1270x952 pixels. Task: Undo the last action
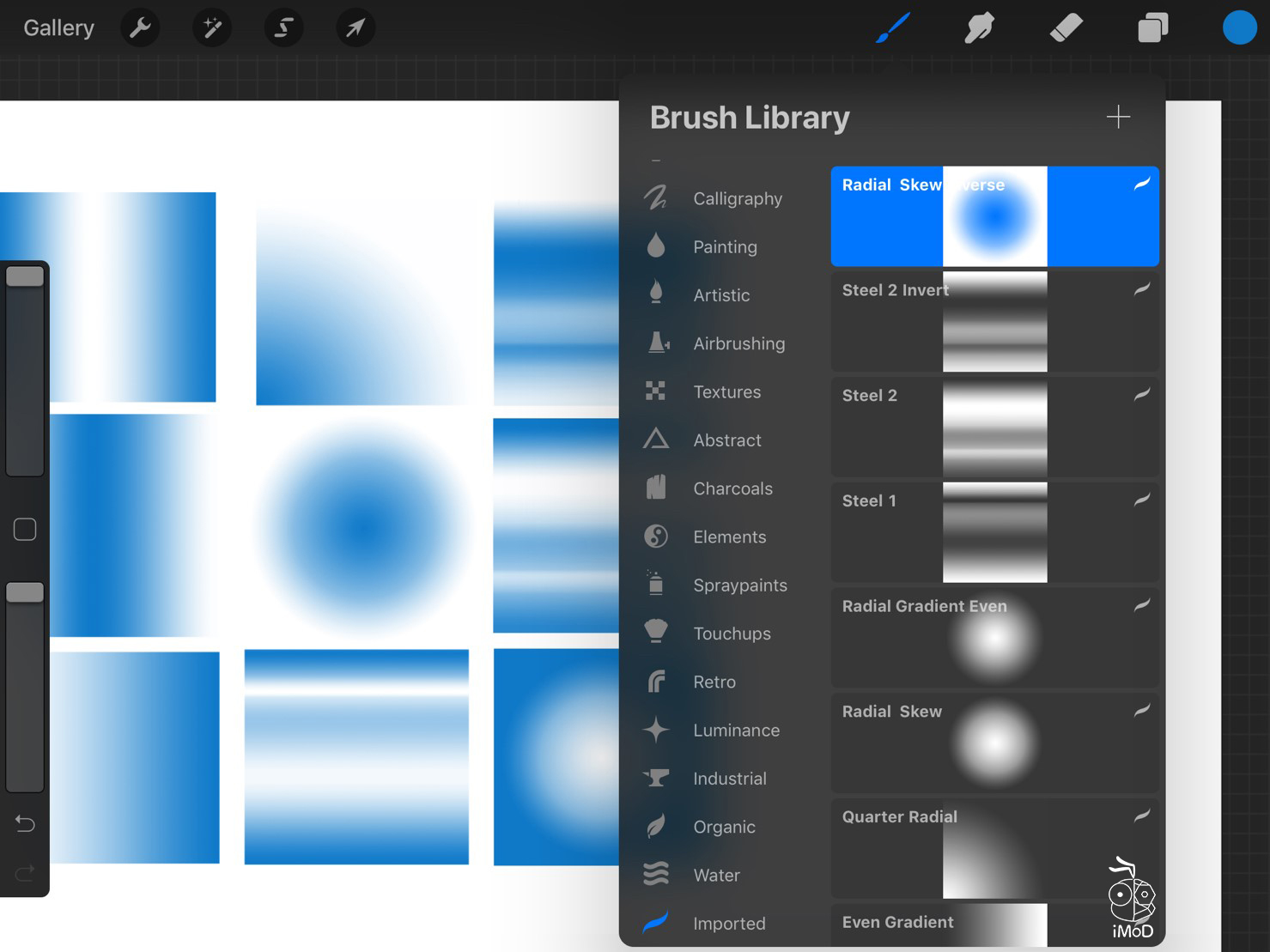(x=25, y=824)
